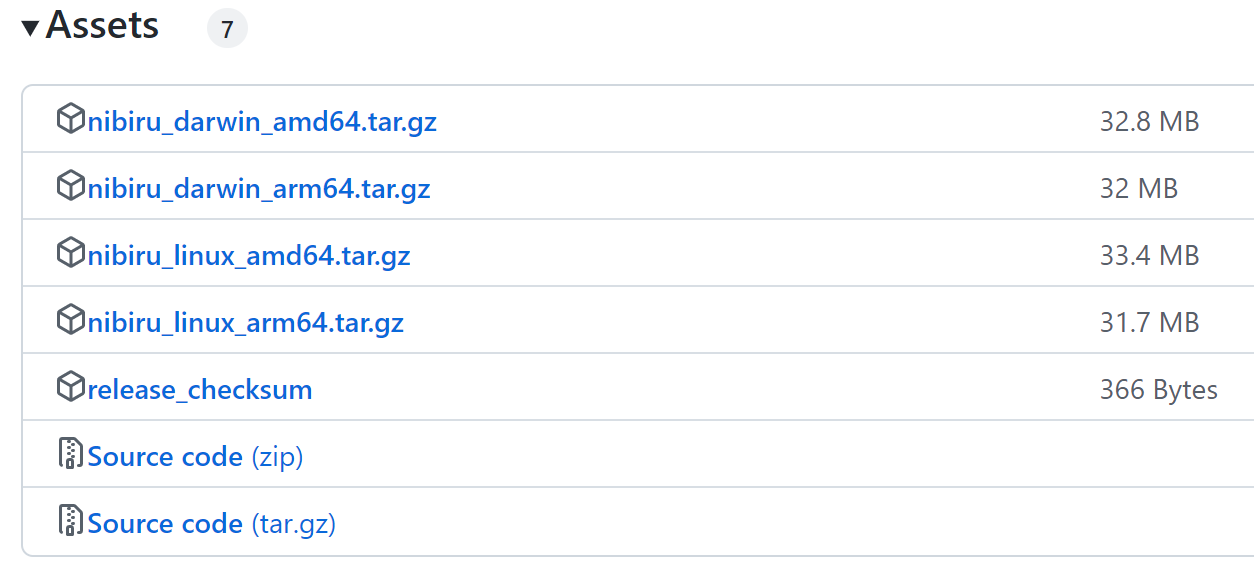This screenshot has width=1254, height=576.
Task: Download nibiru_darwin_arm64.tar.gz
Action: 259,189
